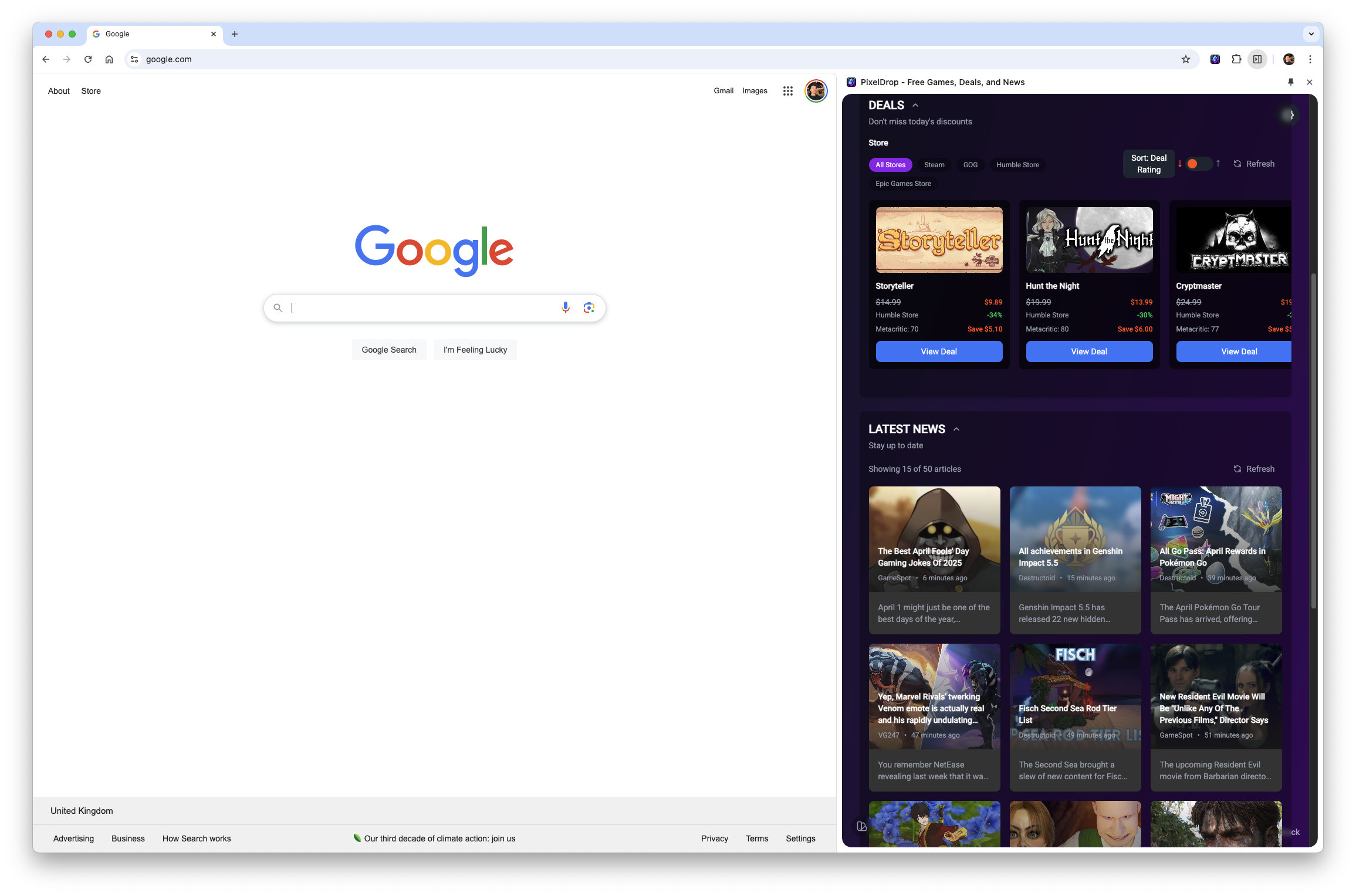Click View Deal for Storyteller
Image resolution: width=1356 pixels, height=896 pixels.
pyautogui.click(x=938, y=351)
